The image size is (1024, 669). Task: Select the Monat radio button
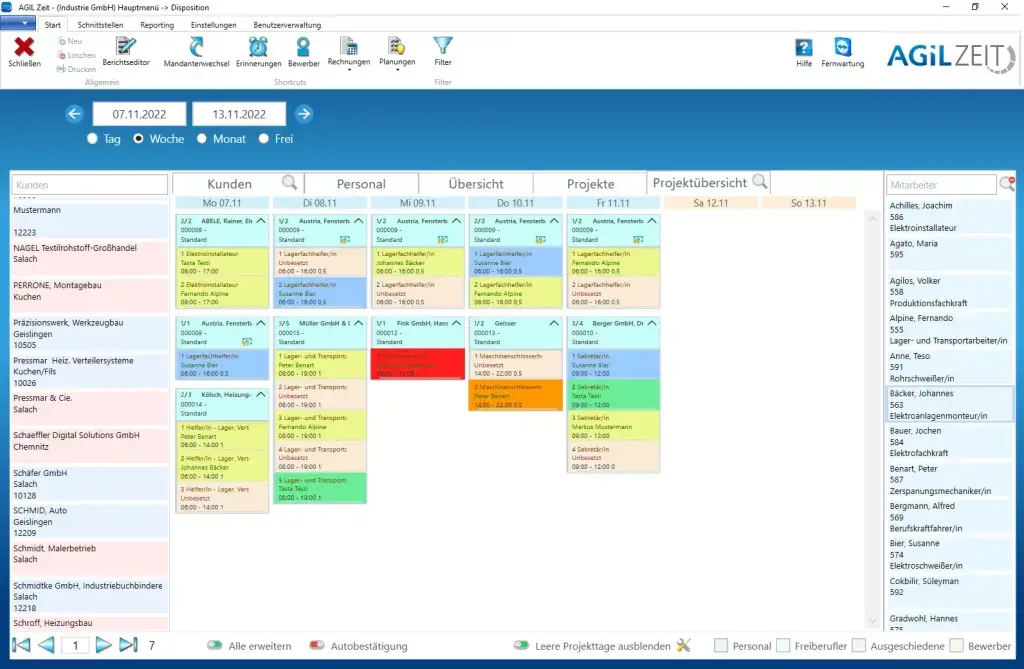click(202, 139)
